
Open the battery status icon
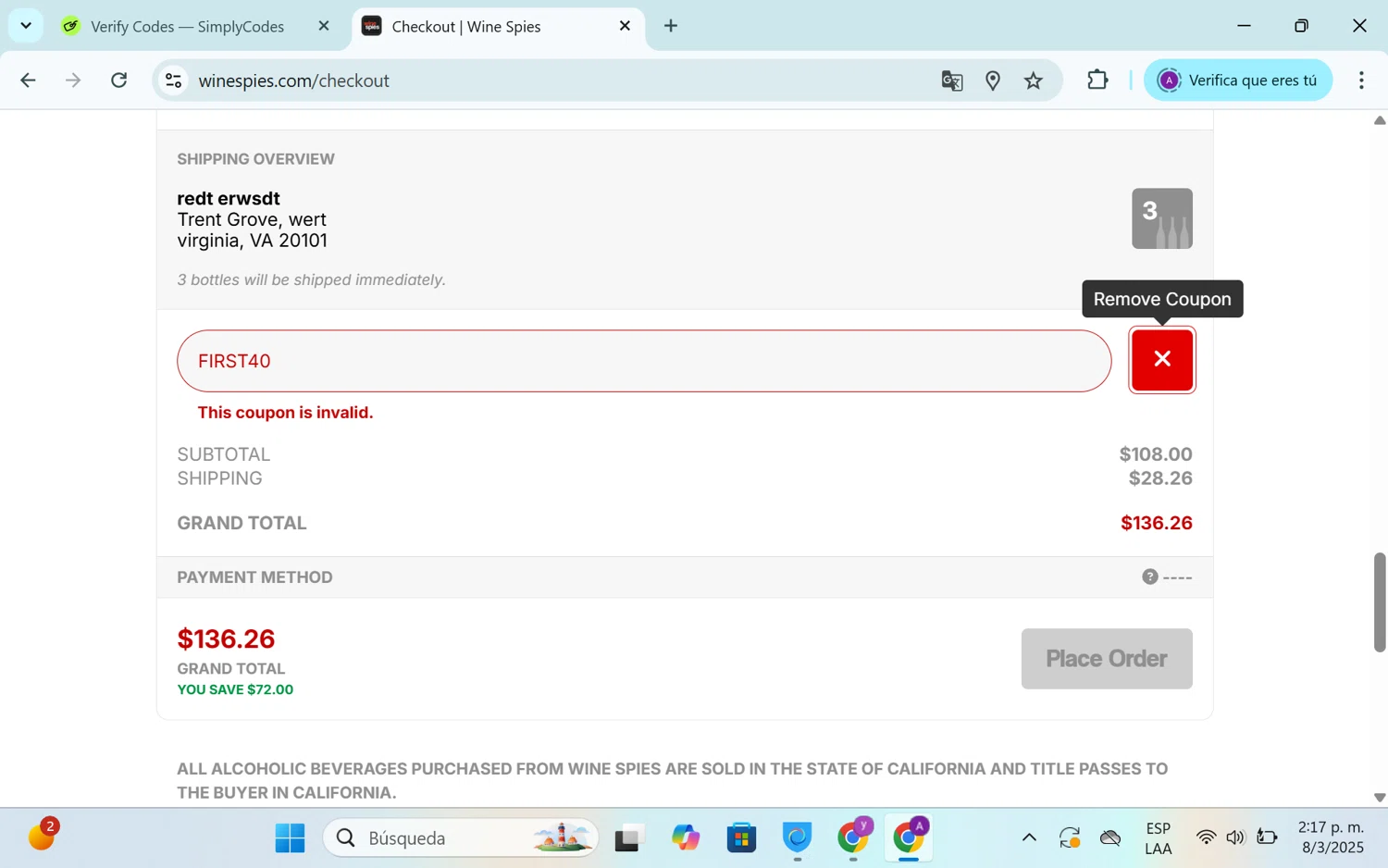[x=1267, y=838]
